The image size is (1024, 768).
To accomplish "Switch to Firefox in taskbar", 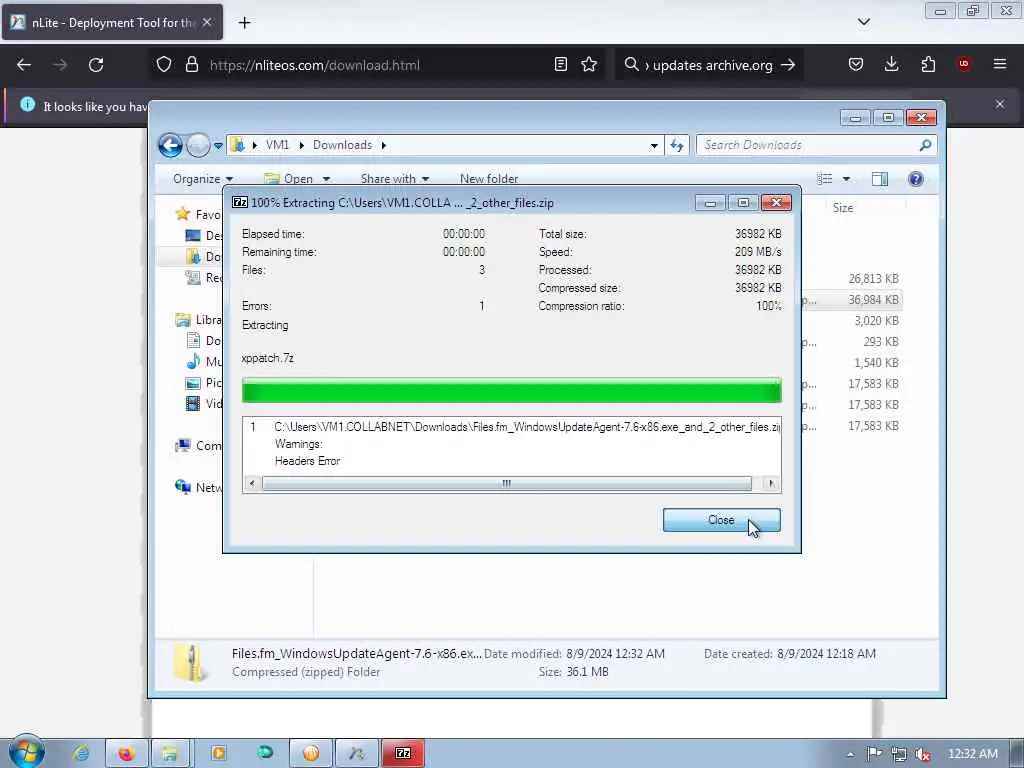I will tap(126, 753).
